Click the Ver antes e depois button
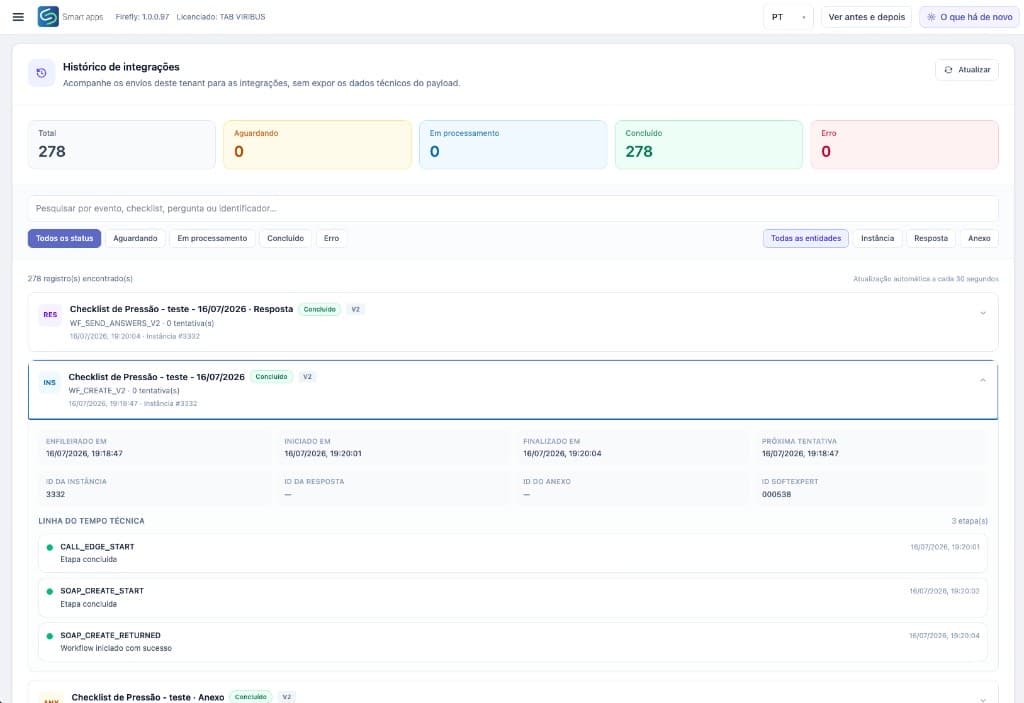The height and width of the screenshot is (703, 1024). (x=867, y=17)
